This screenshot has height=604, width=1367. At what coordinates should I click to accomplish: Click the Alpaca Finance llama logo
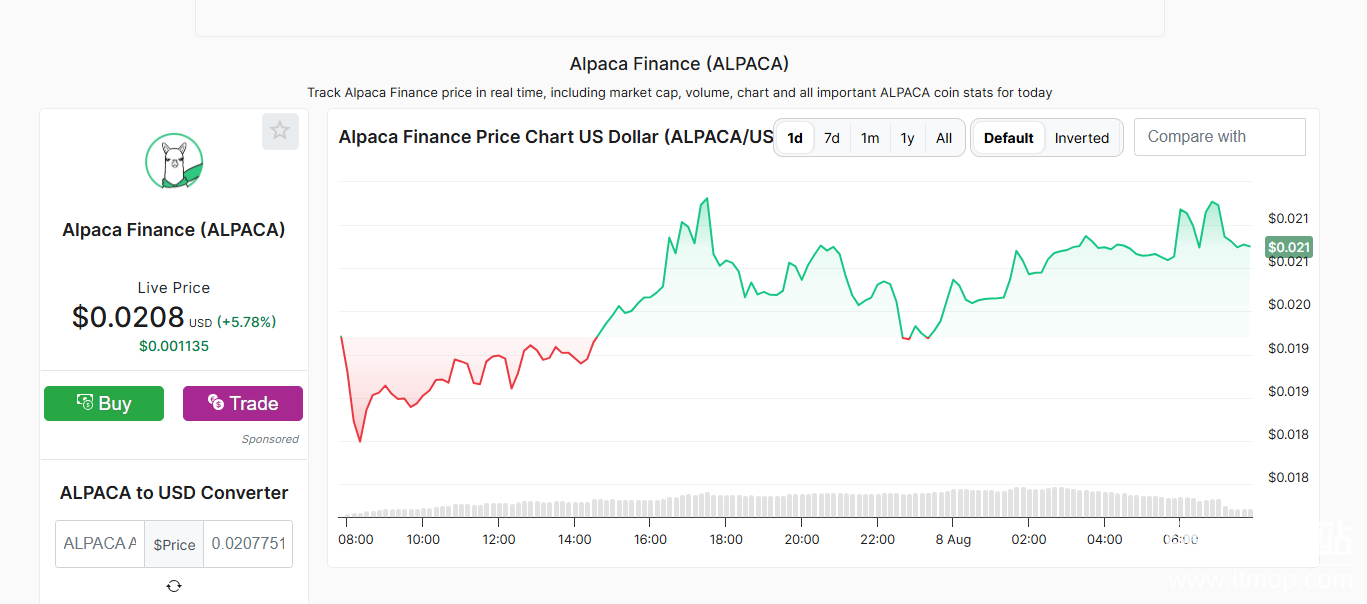click(x=174, y=162)
